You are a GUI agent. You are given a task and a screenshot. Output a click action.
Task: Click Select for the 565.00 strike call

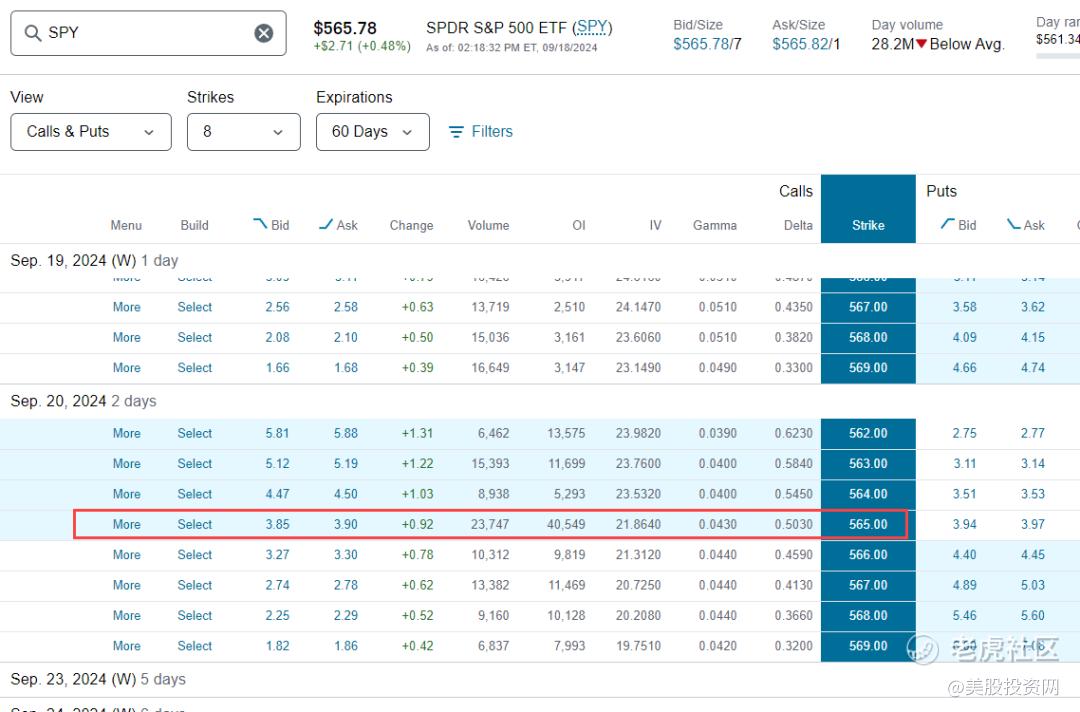[x=194, y=525]
